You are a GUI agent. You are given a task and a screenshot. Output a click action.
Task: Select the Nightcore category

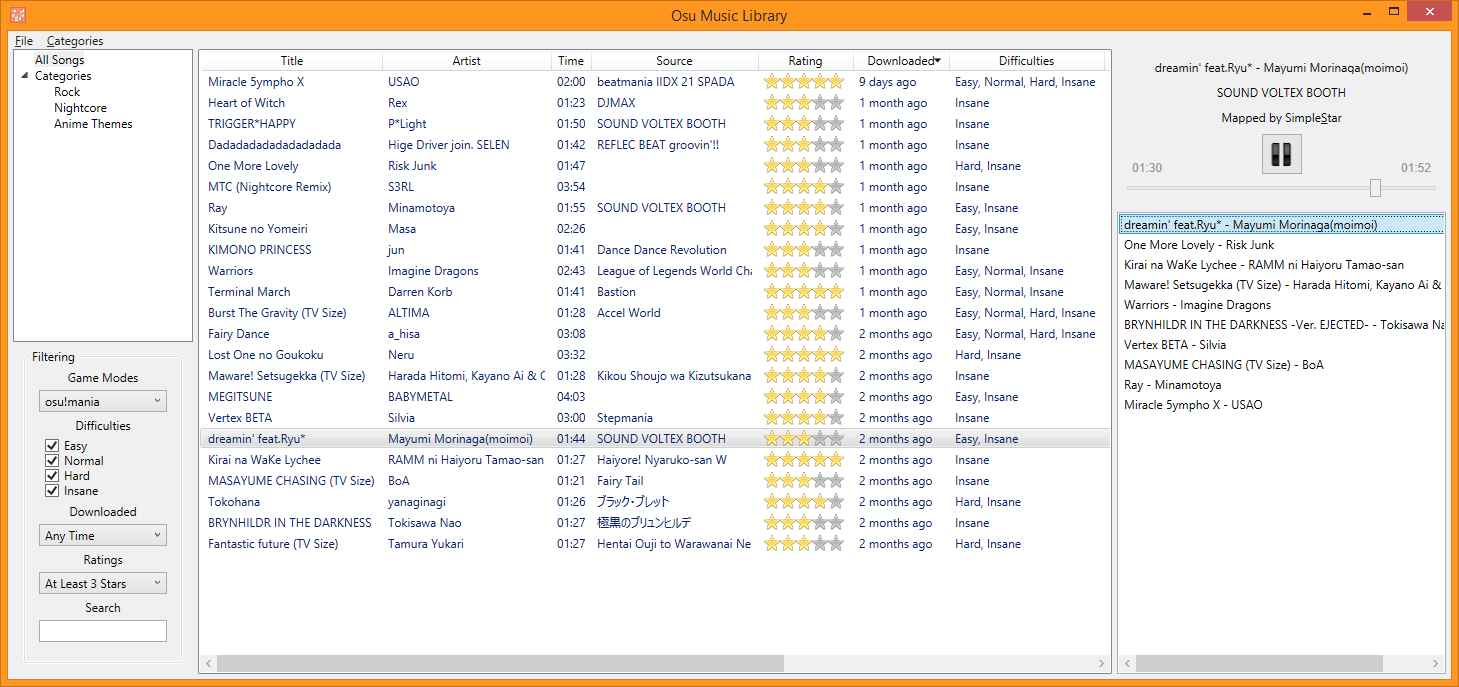tap(80, 108)
